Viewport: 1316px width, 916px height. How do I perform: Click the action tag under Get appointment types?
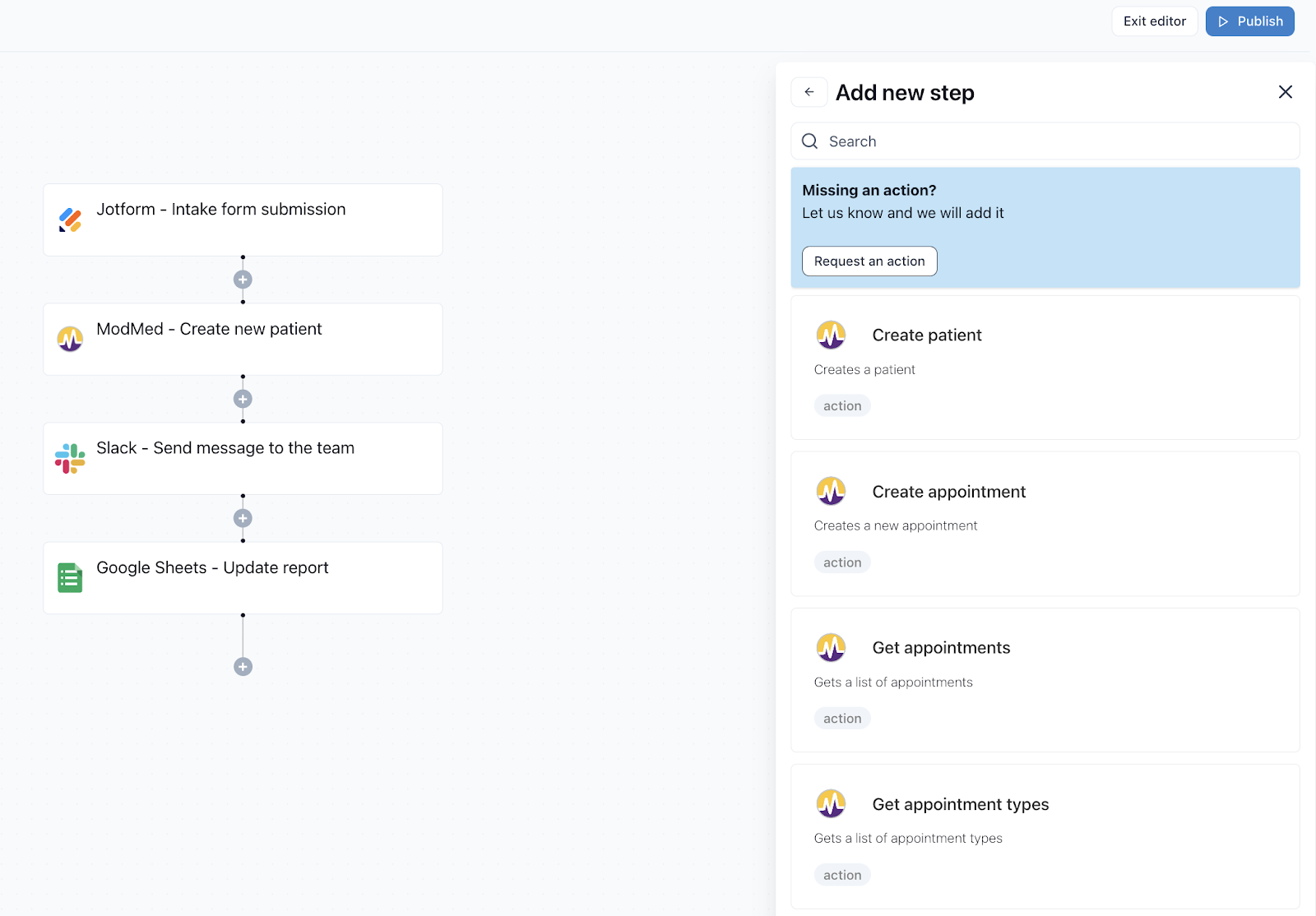coord(842,875)
